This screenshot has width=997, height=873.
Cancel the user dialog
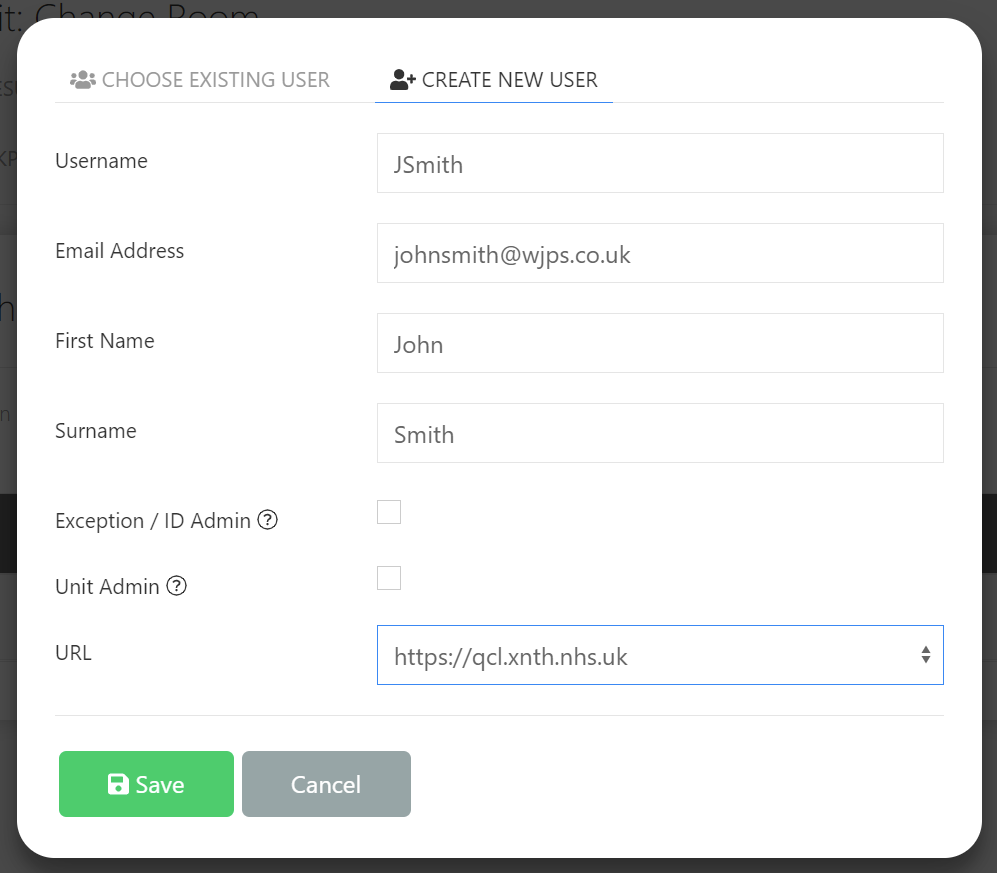point(326,784)
